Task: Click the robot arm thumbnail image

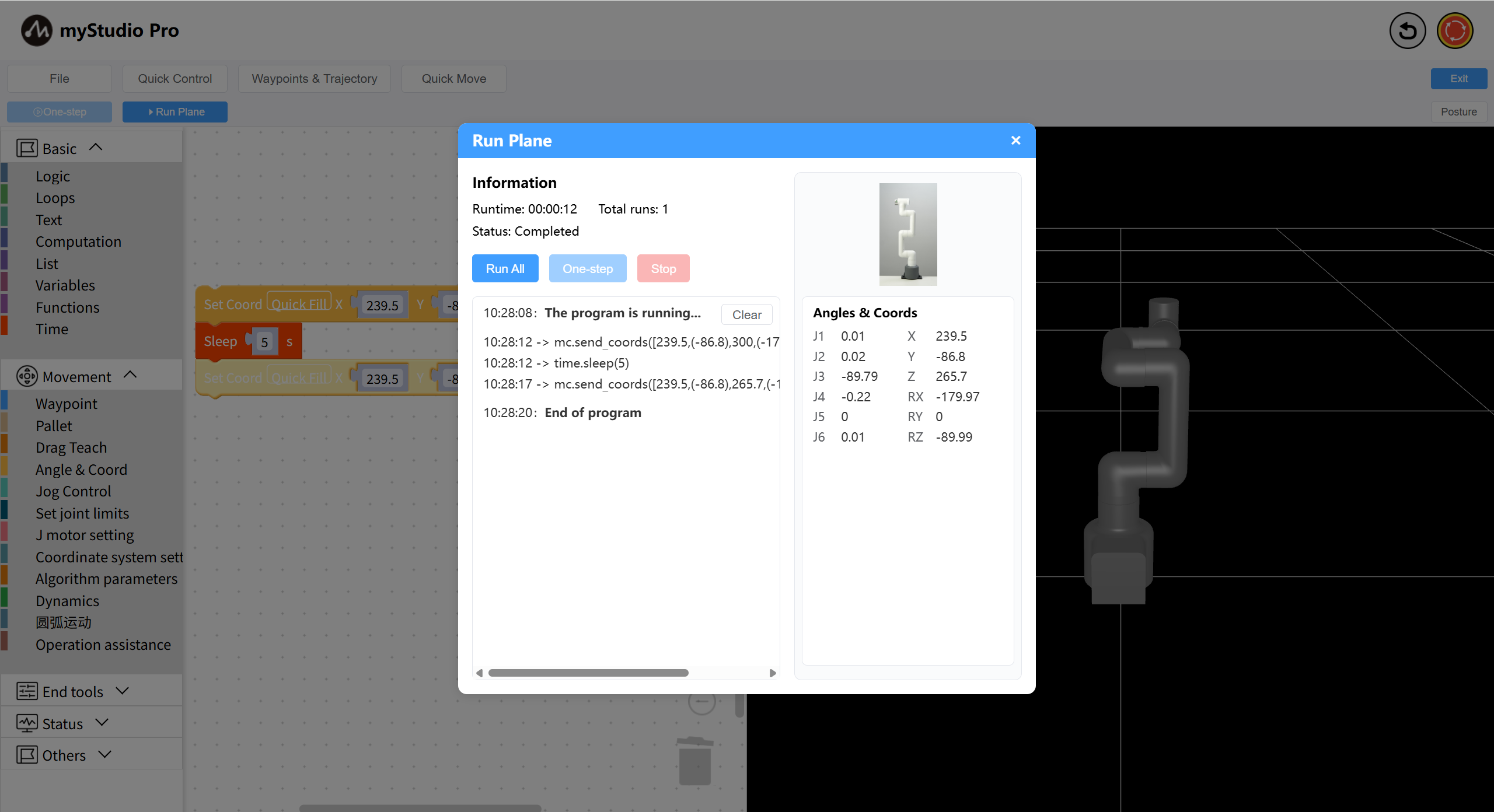Action: pos(907,235)
